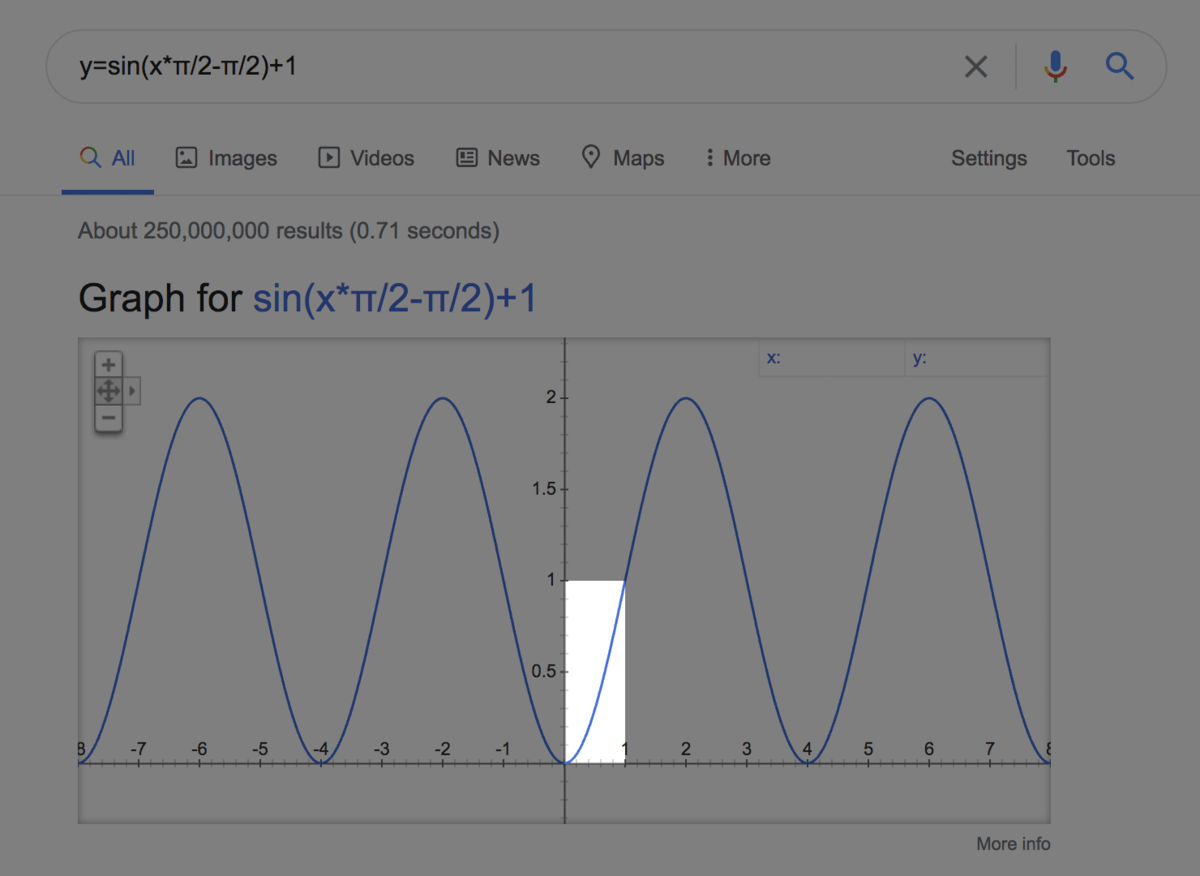The image size is (1200, 876).
Task: Select the All results tab
Action: click(x=108, y=158)
